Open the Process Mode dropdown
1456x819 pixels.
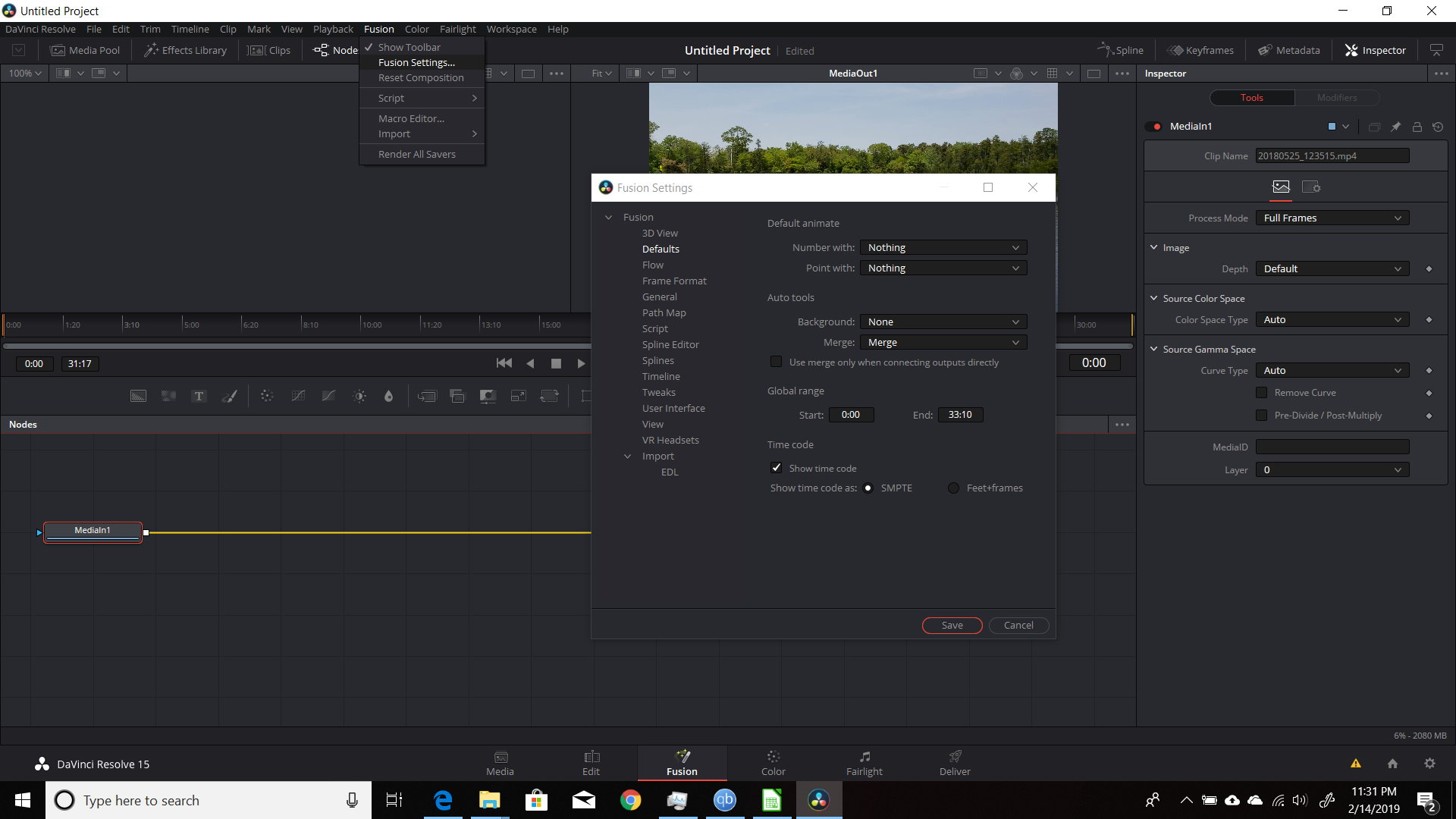point(1332,218)
